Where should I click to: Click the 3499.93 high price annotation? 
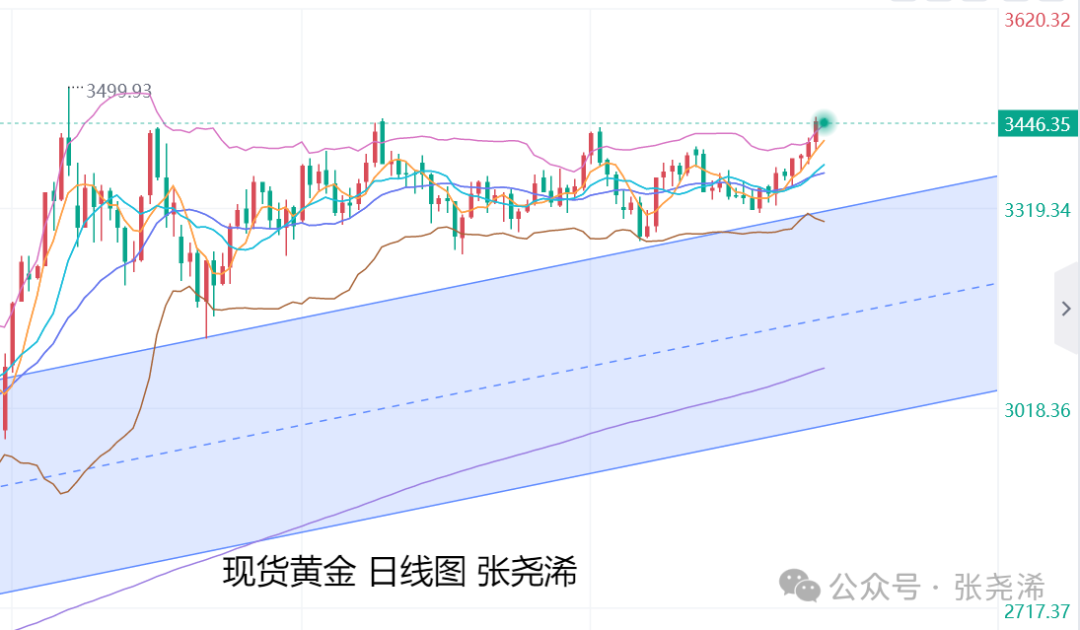119,91
